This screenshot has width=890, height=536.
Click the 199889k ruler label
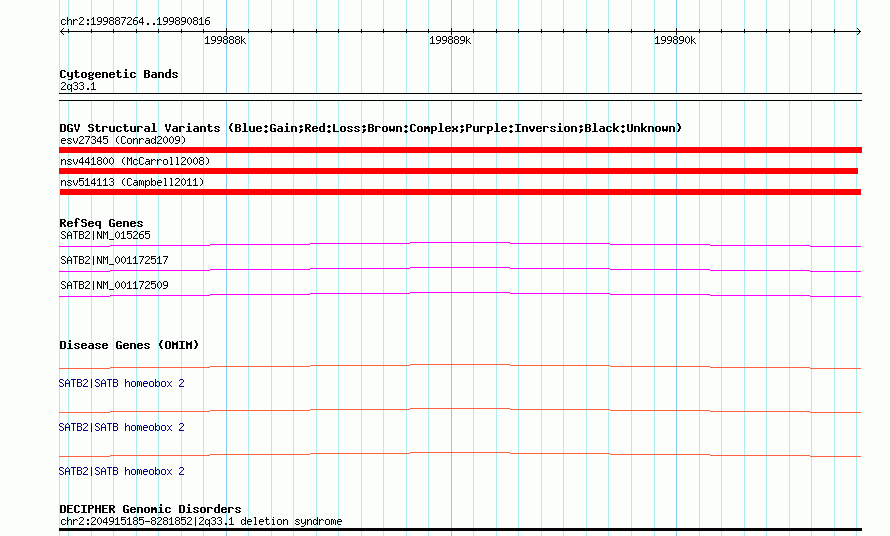(x=450, y=40)
